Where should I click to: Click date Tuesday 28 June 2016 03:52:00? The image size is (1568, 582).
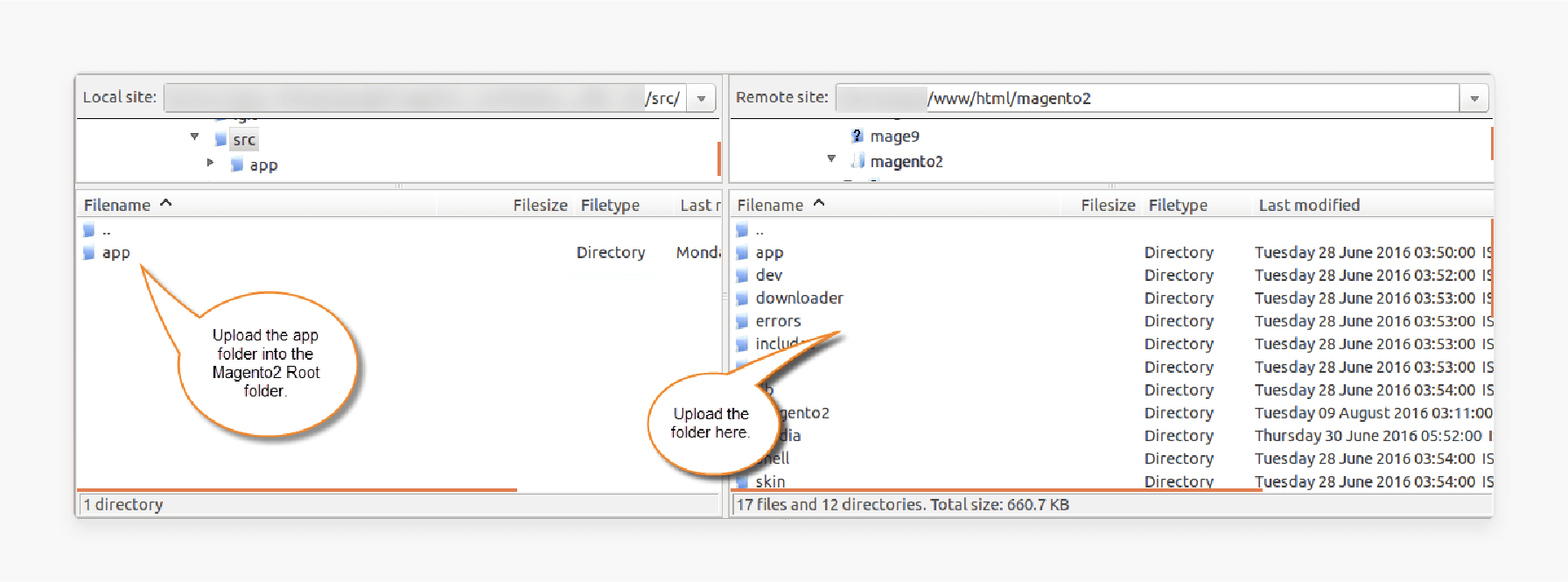[x=1364, y=275]
